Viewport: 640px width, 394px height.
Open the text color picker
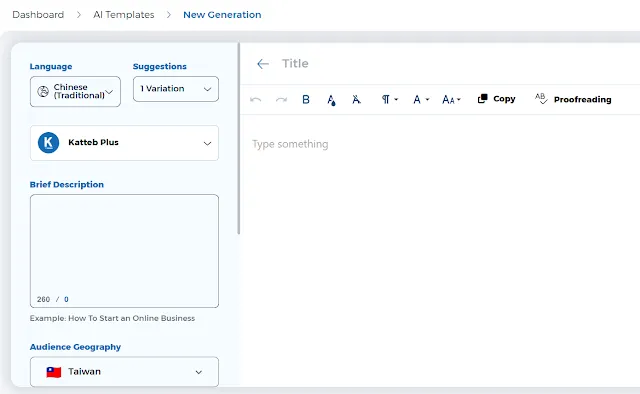[331, 100]
